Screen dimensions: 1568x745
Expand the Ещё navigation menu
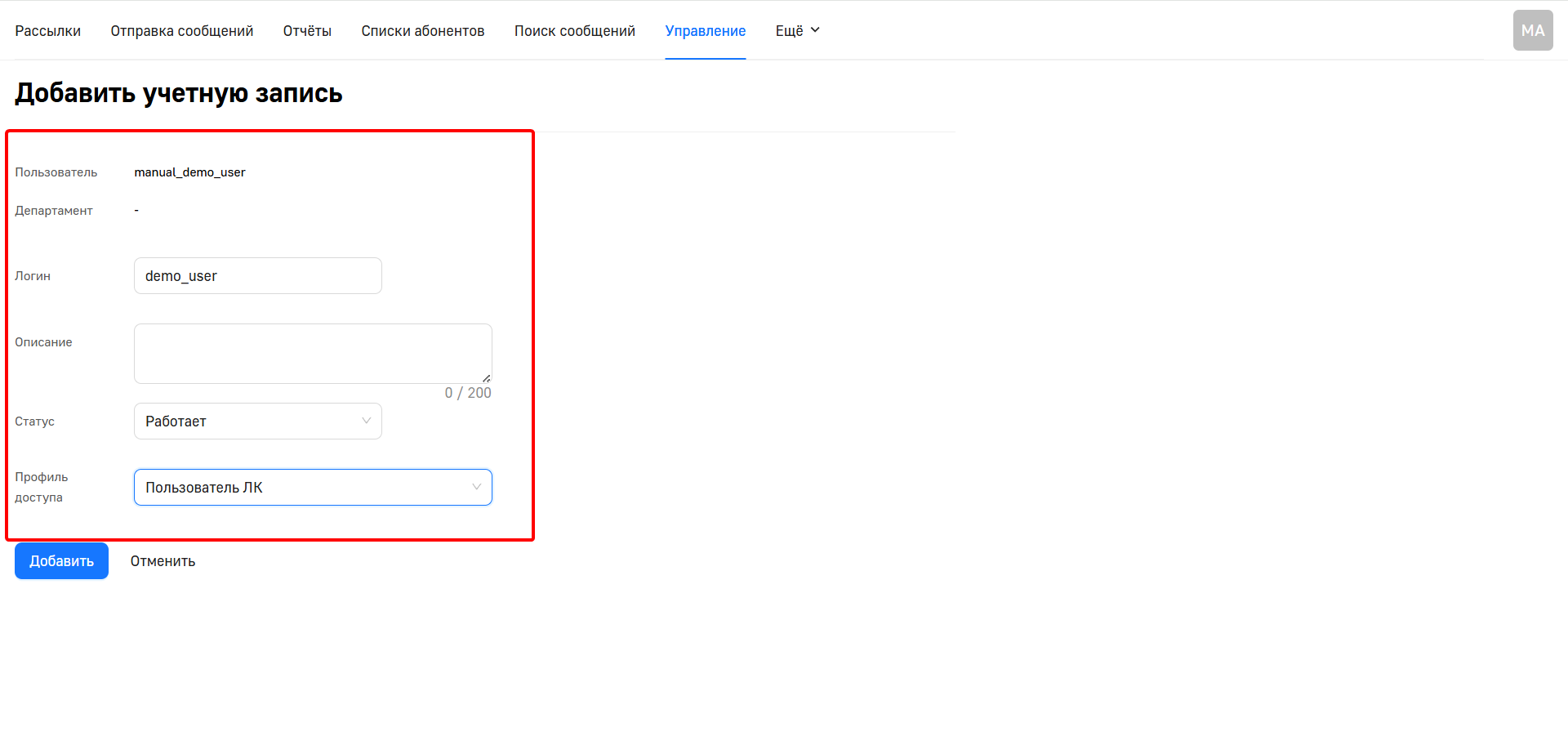click(x=797, y=30)
